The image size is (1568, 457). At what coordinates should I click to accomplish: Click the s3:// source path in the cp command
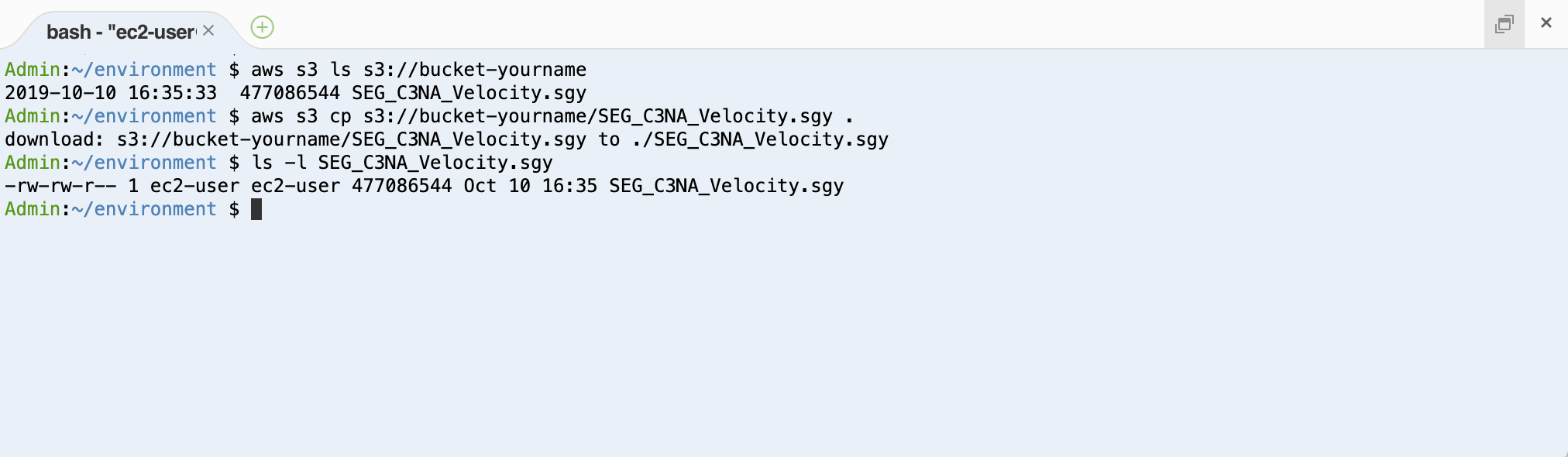point(598,116)
